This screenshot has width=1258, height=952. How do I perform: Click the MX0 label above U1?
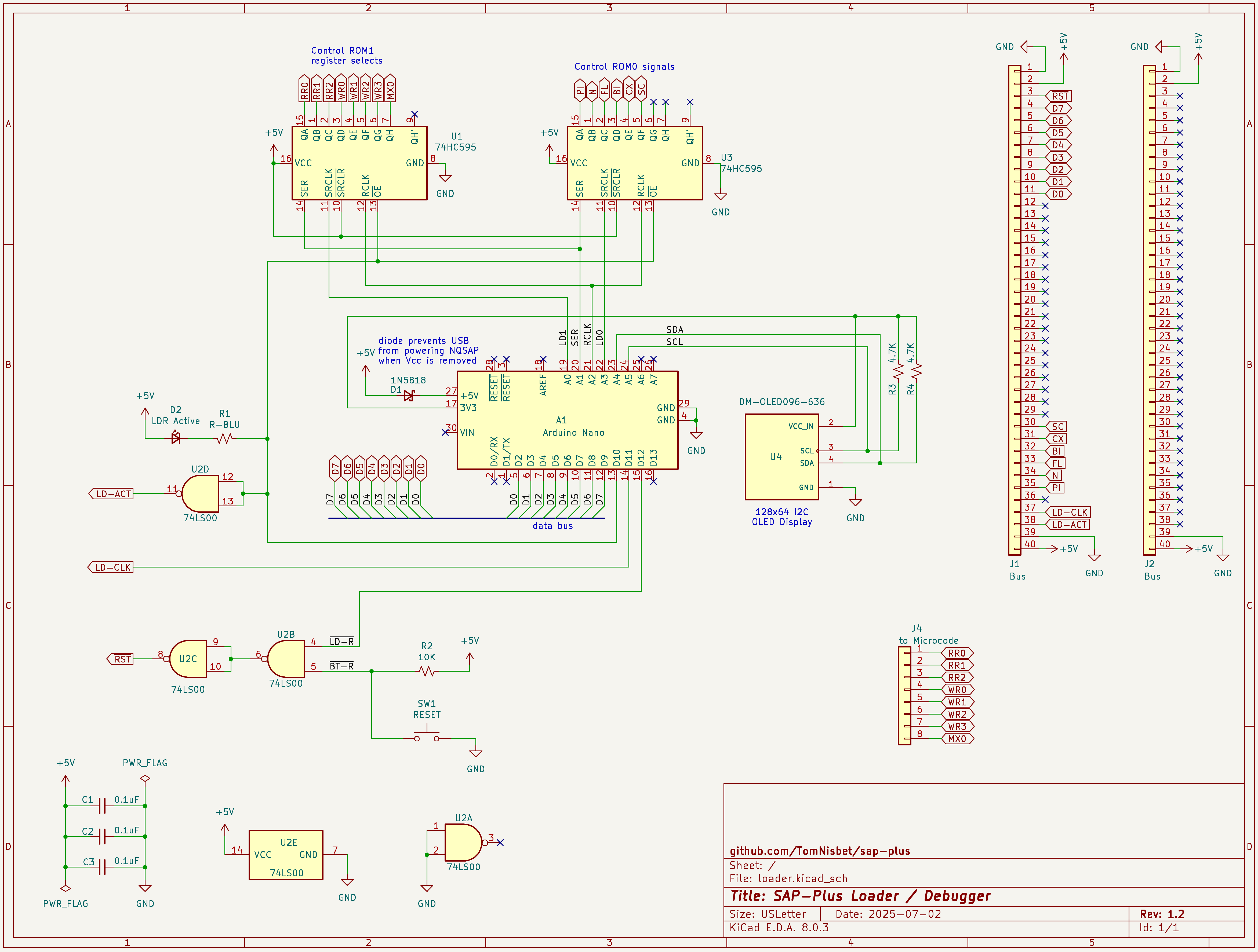390,88
